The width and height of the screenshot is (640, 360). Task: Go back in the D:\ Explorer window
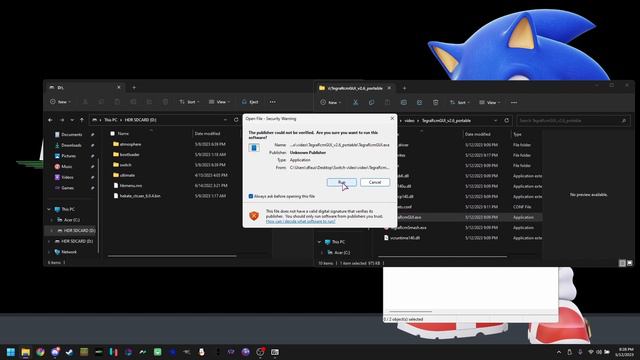coord(51,120)
